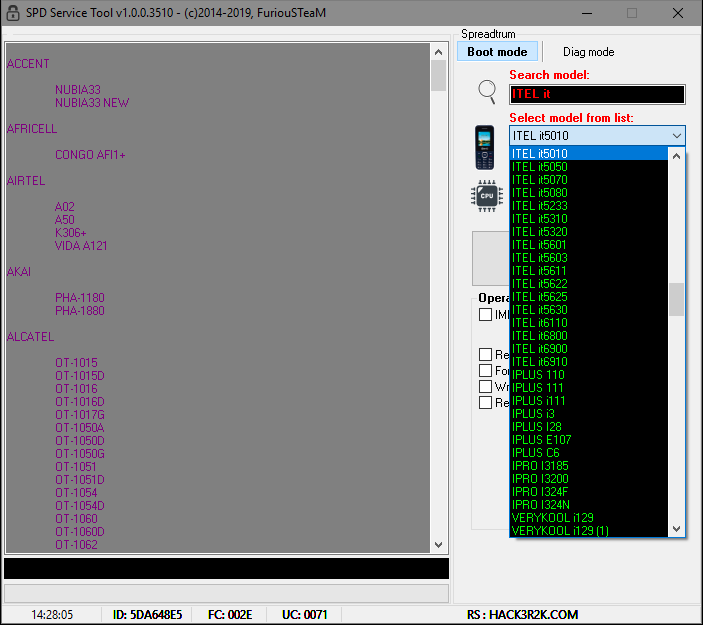Click the model list scrollbar thumb
Image resolution: width=703 pixels, height=625 pixels.
(x=677, y=299)
